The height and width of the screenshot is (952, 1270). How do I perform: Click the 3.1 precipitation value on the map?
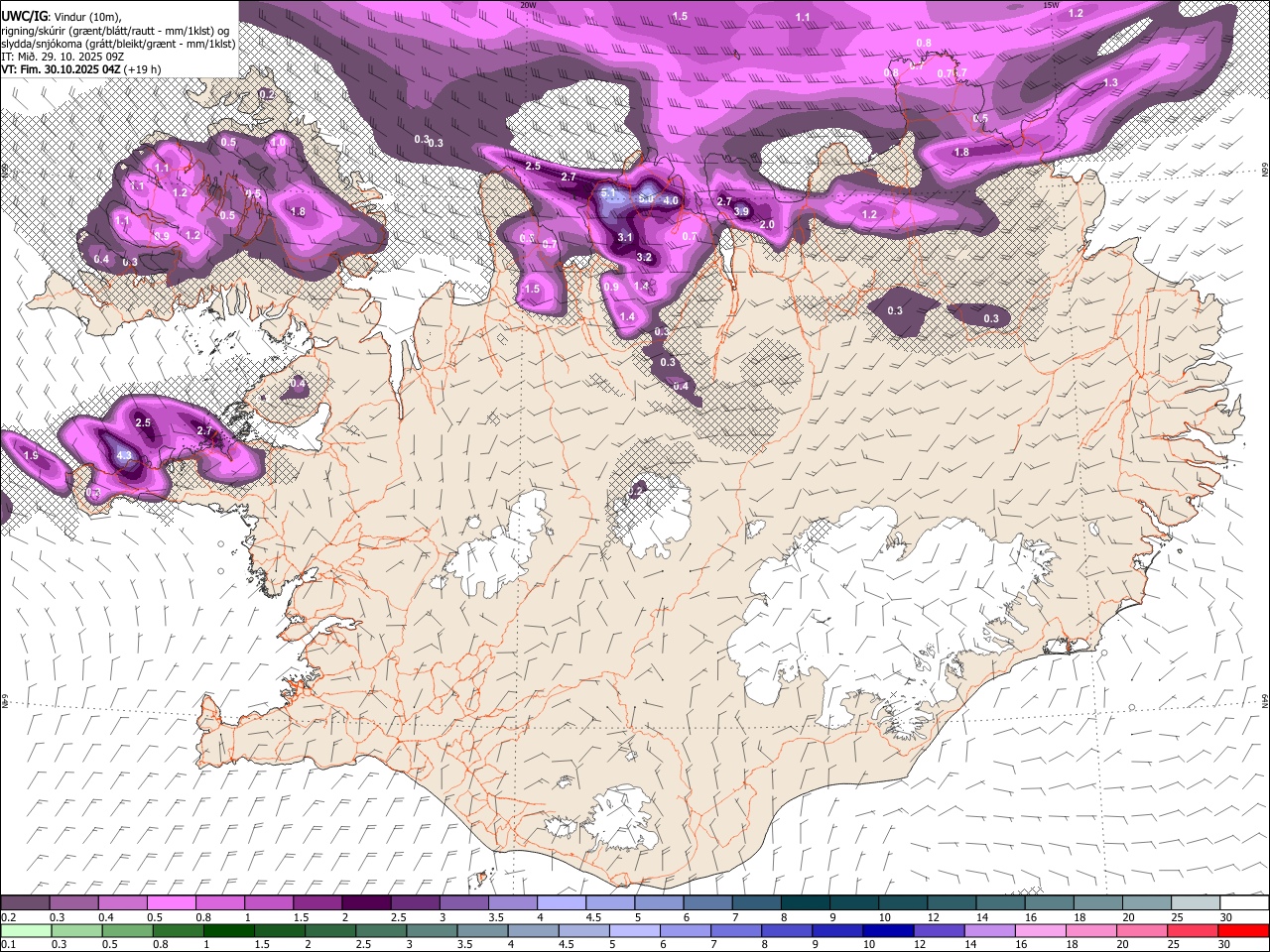(625, 237)
